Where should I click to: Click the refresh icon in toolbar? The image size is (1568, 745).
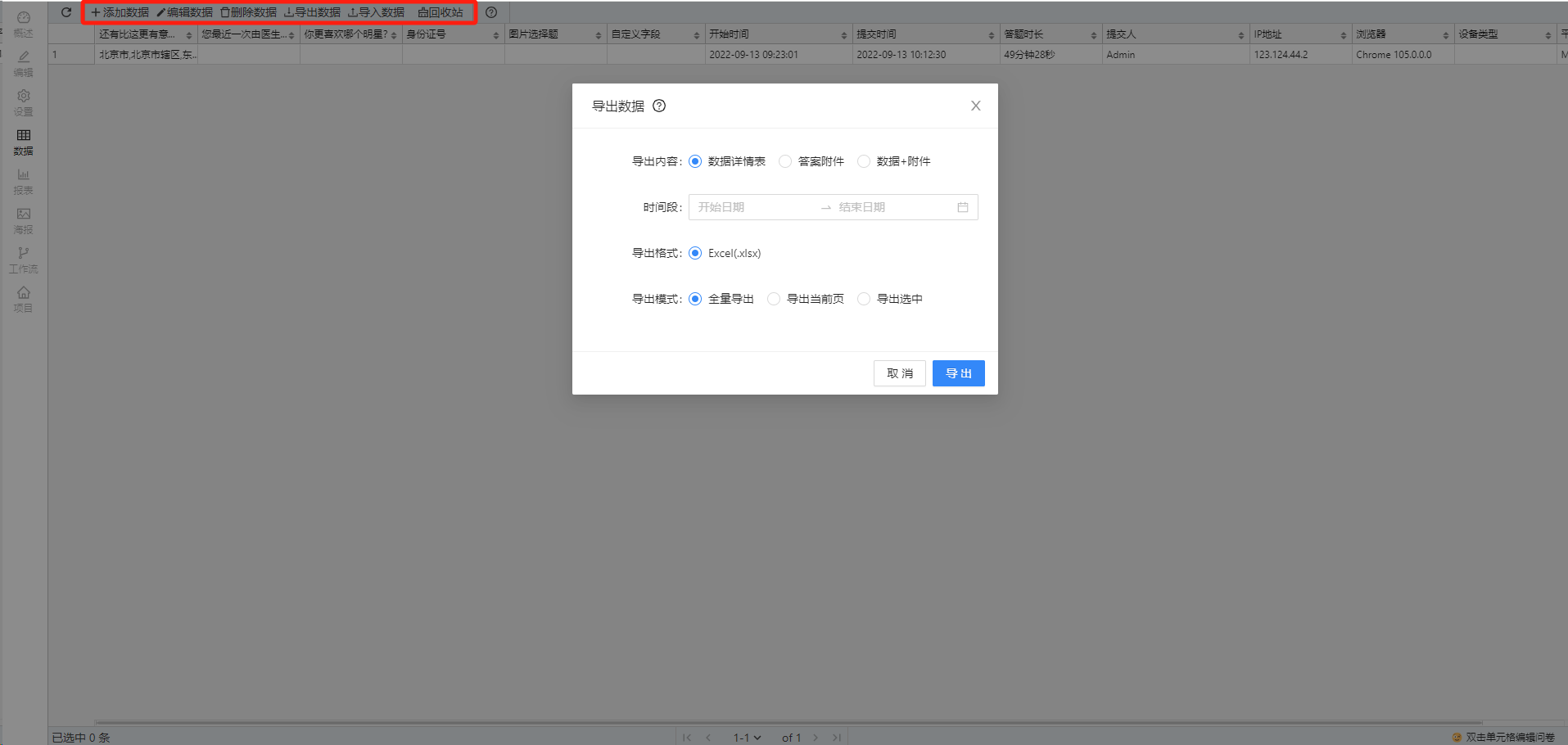[x=66, y=12]
